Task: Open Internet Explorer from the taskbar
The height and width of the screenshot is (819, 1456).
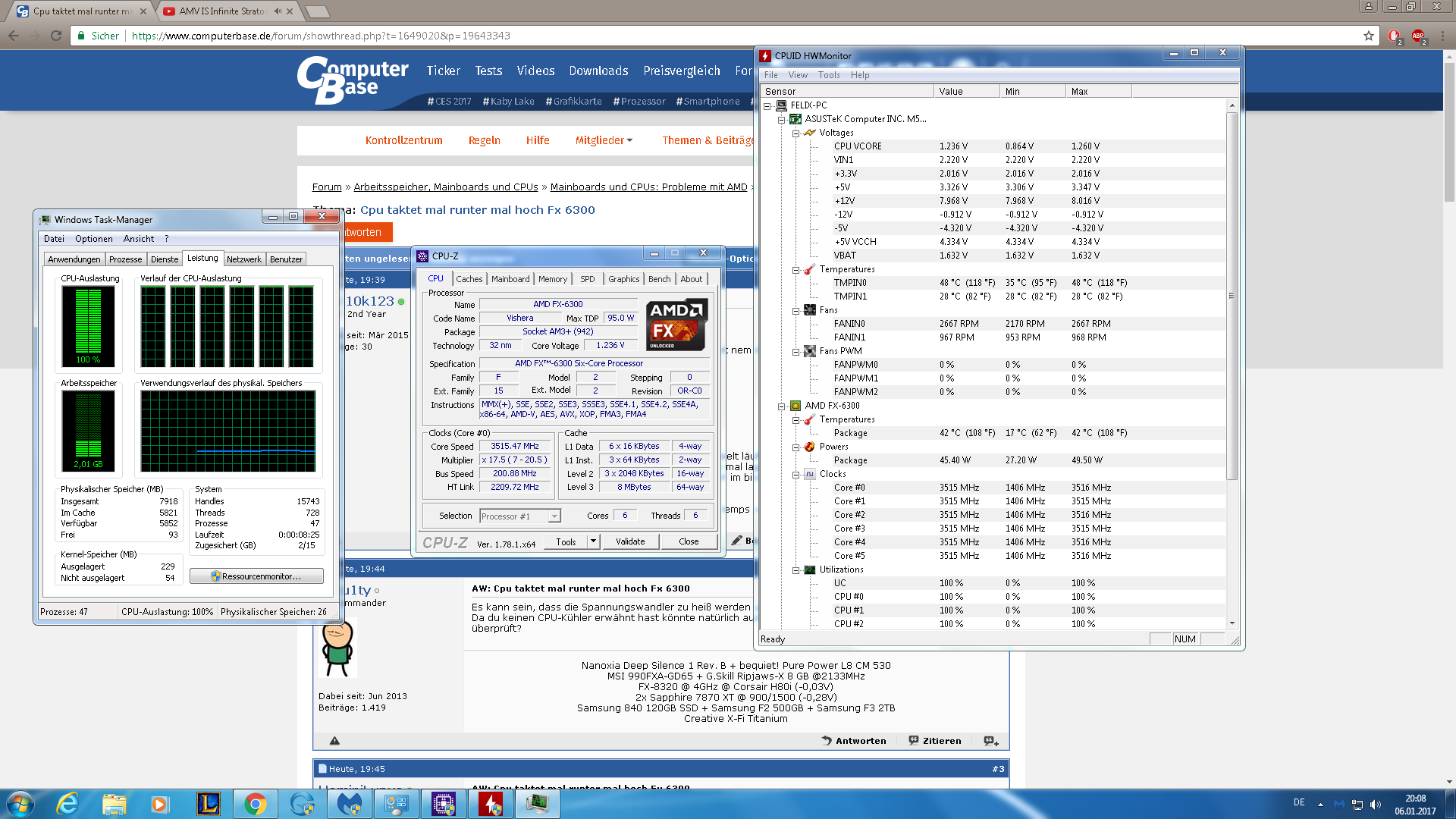Action: point(67,803)
